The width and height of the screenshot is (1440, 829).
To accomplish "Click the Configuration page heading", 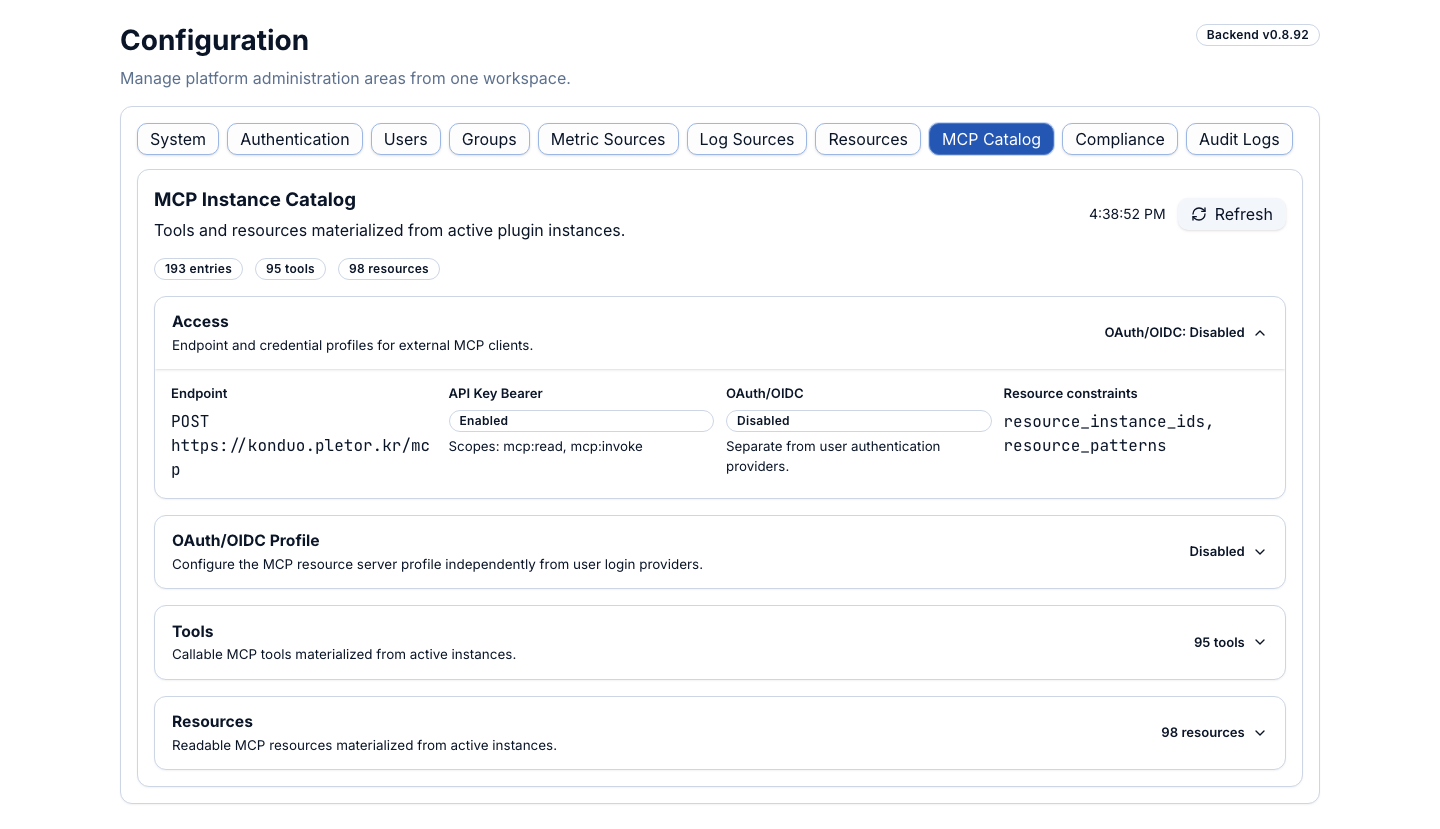I will 215,41.
